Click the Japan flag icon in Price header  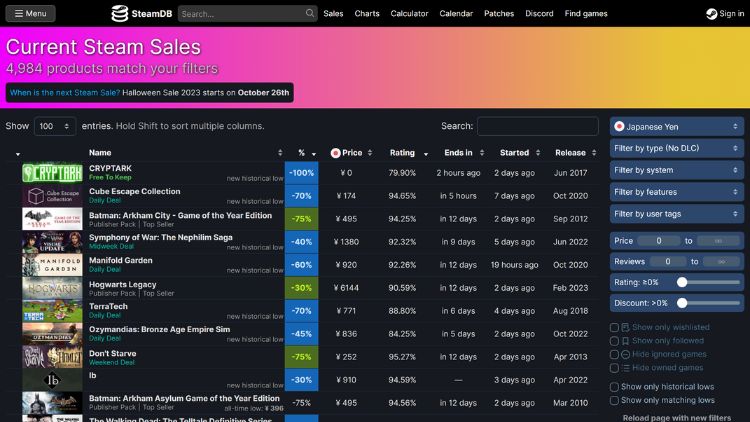pos(336,153)
